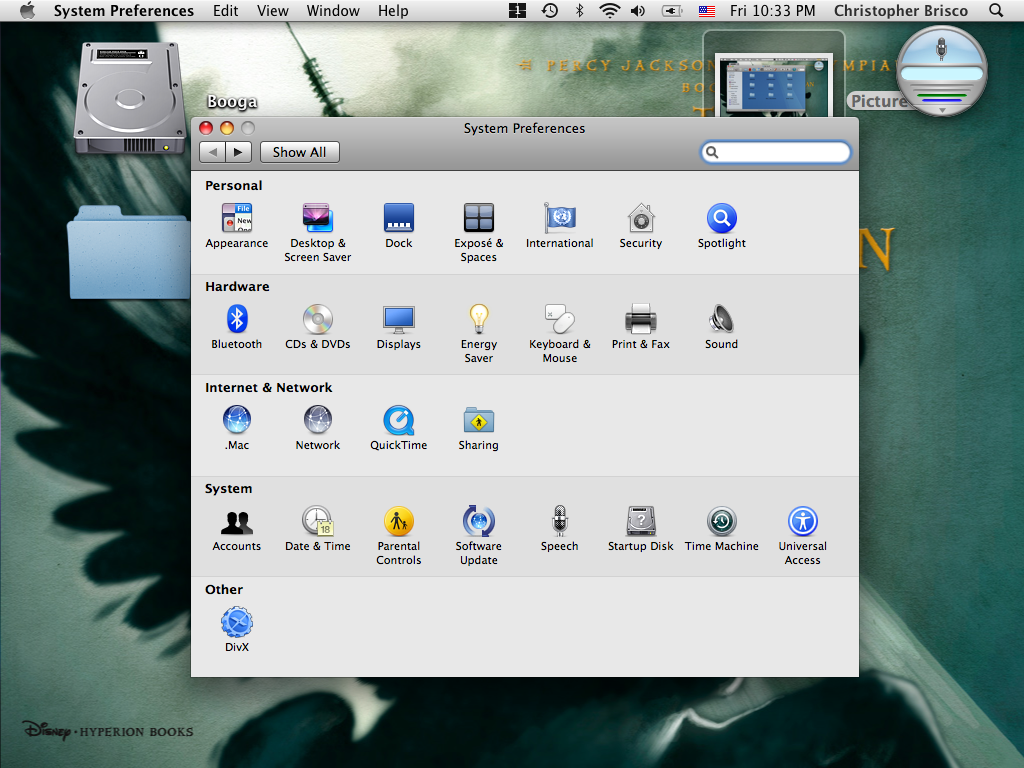Viewport: 1024px width, 768px height.
Task: Open the Window menu
Action: (333, 11)
